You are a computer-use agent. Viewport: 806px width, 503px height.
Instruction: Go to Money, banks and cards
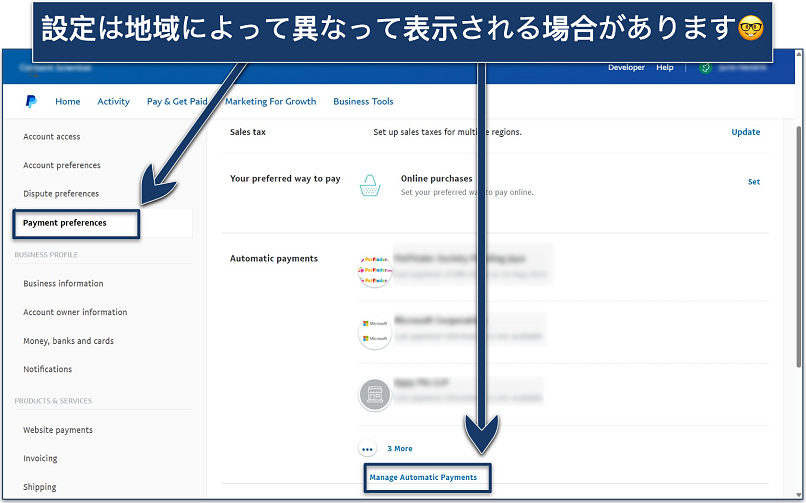click(68, 341)
